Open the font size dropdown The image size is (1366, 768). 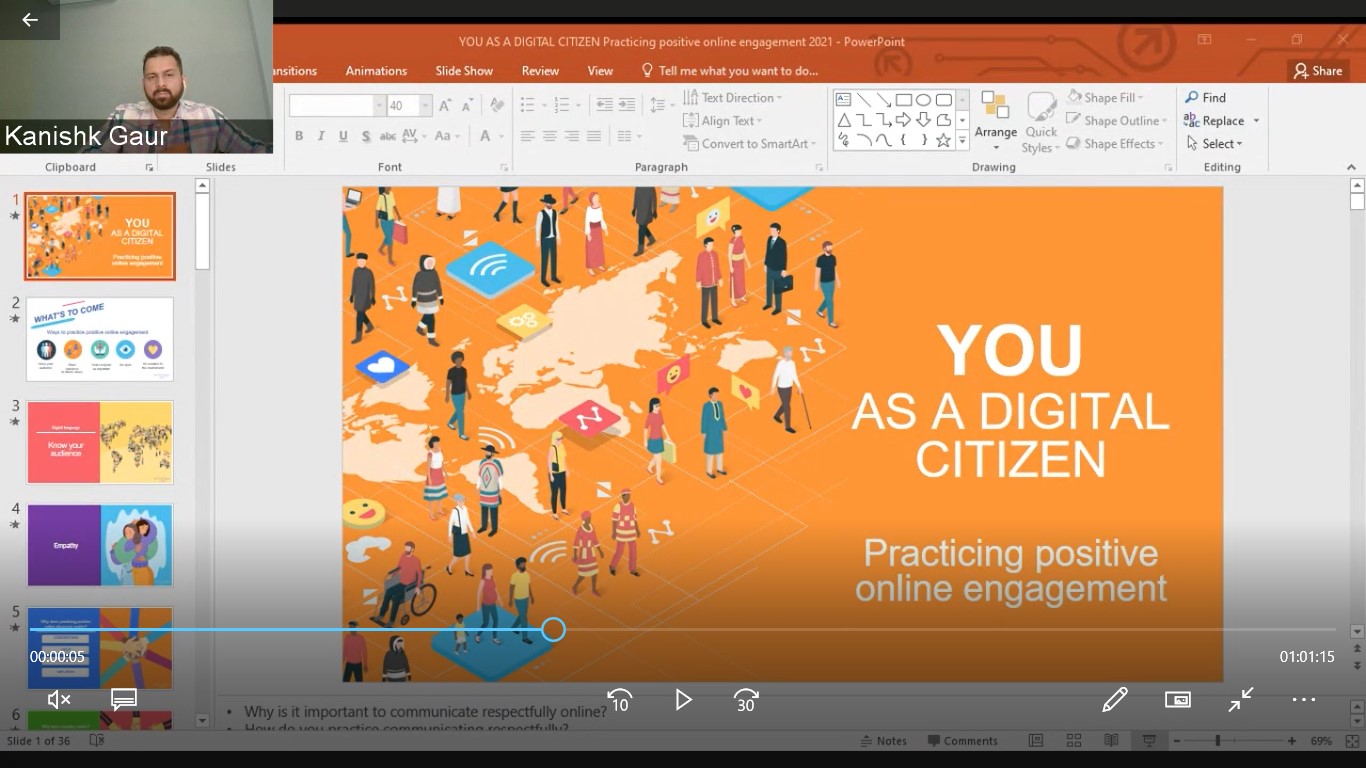(x=426, y=106)
